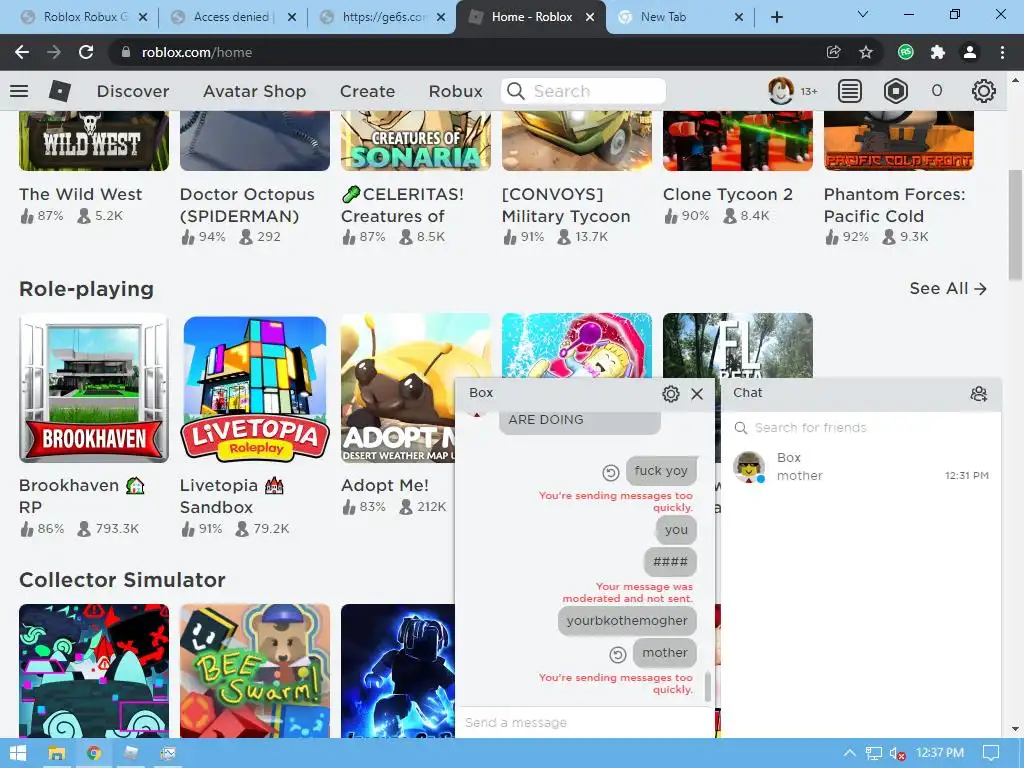Image resolution: width=1024 pixels, height=768 pixels.
Task: Open The Wild West game link
Action: click(80, 194)
